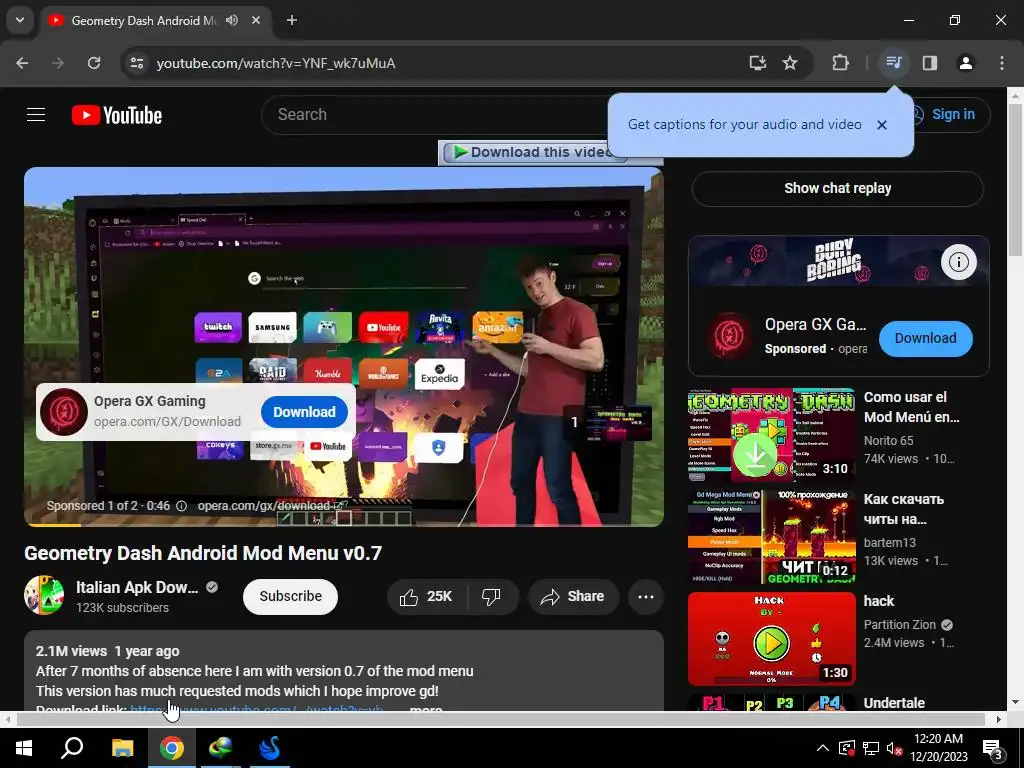Open the Italian Apk Dow... channel name
Viewport: 1024px width, 768px height.
(137, 587)
